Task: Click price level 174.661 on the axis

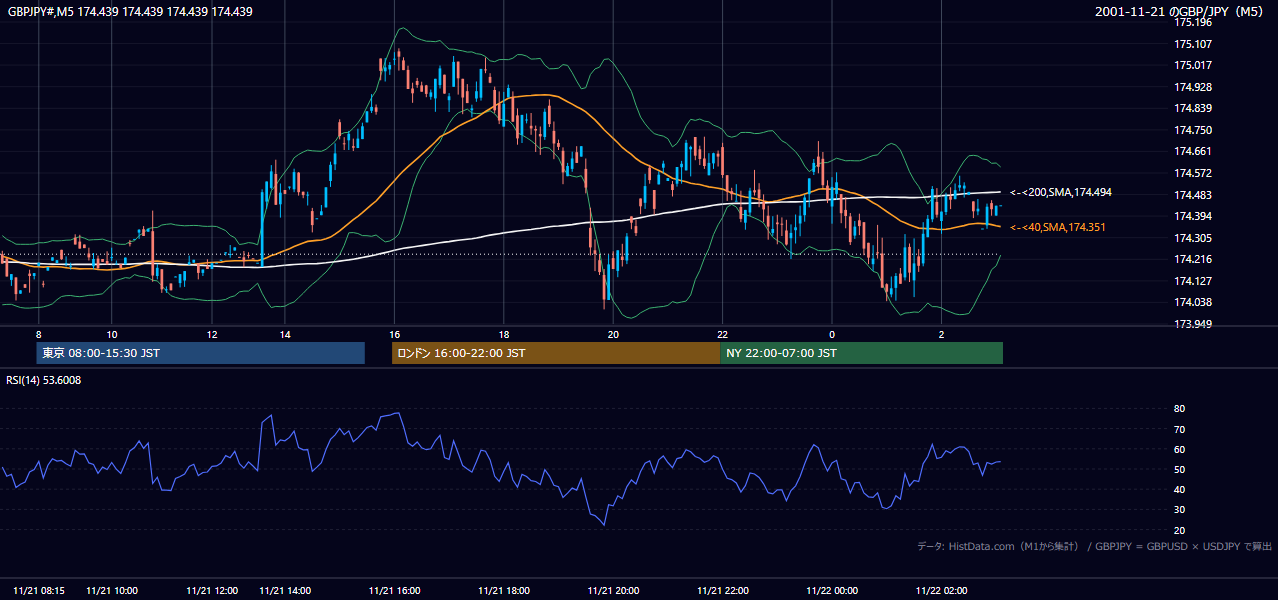Action: (x=1193, y=151)
